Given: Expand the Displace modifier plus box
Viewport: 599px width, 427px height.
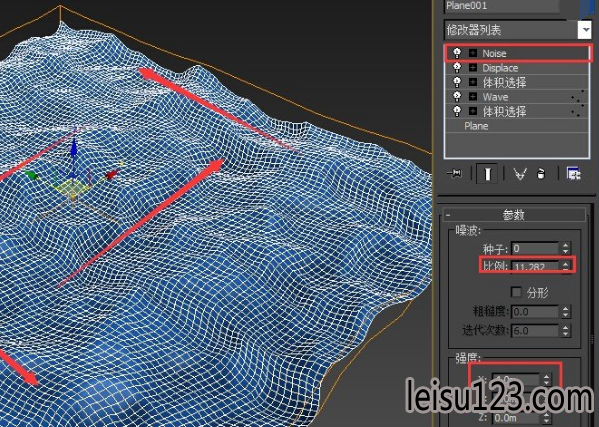Looking at the screenshot, I should pos(473,68).
